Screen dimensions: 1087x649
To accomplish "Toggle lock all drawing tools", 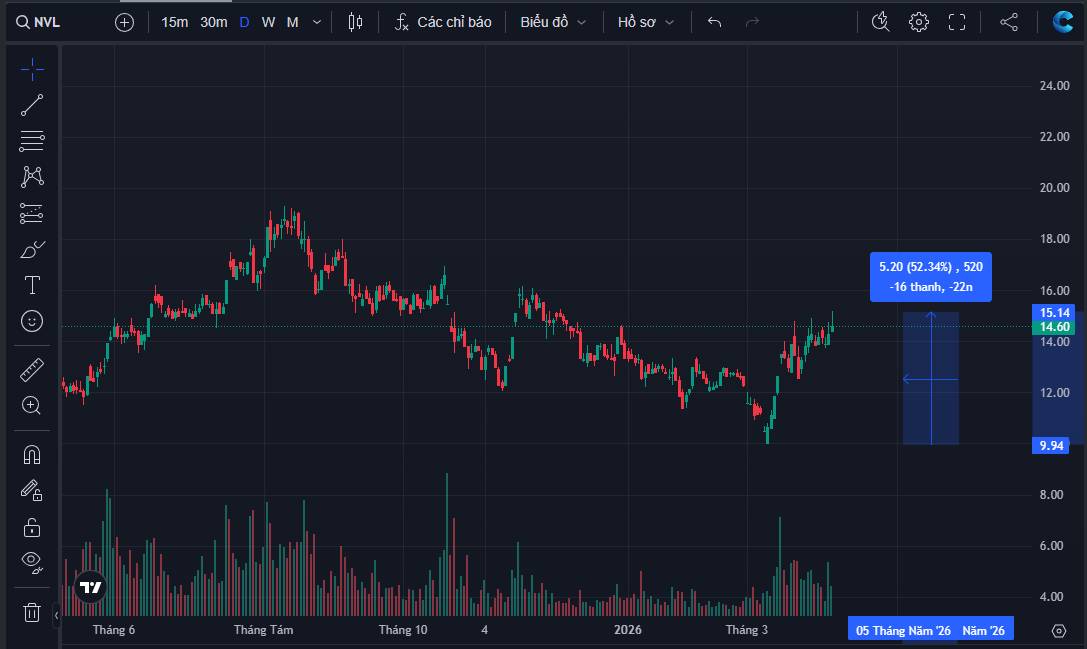I will 32,527.
